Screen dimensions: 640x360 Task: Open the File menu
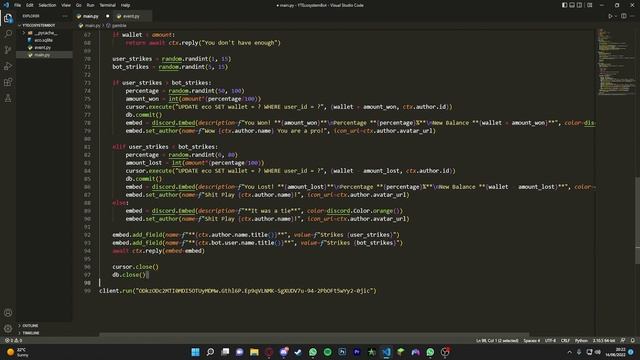[18, 5]
